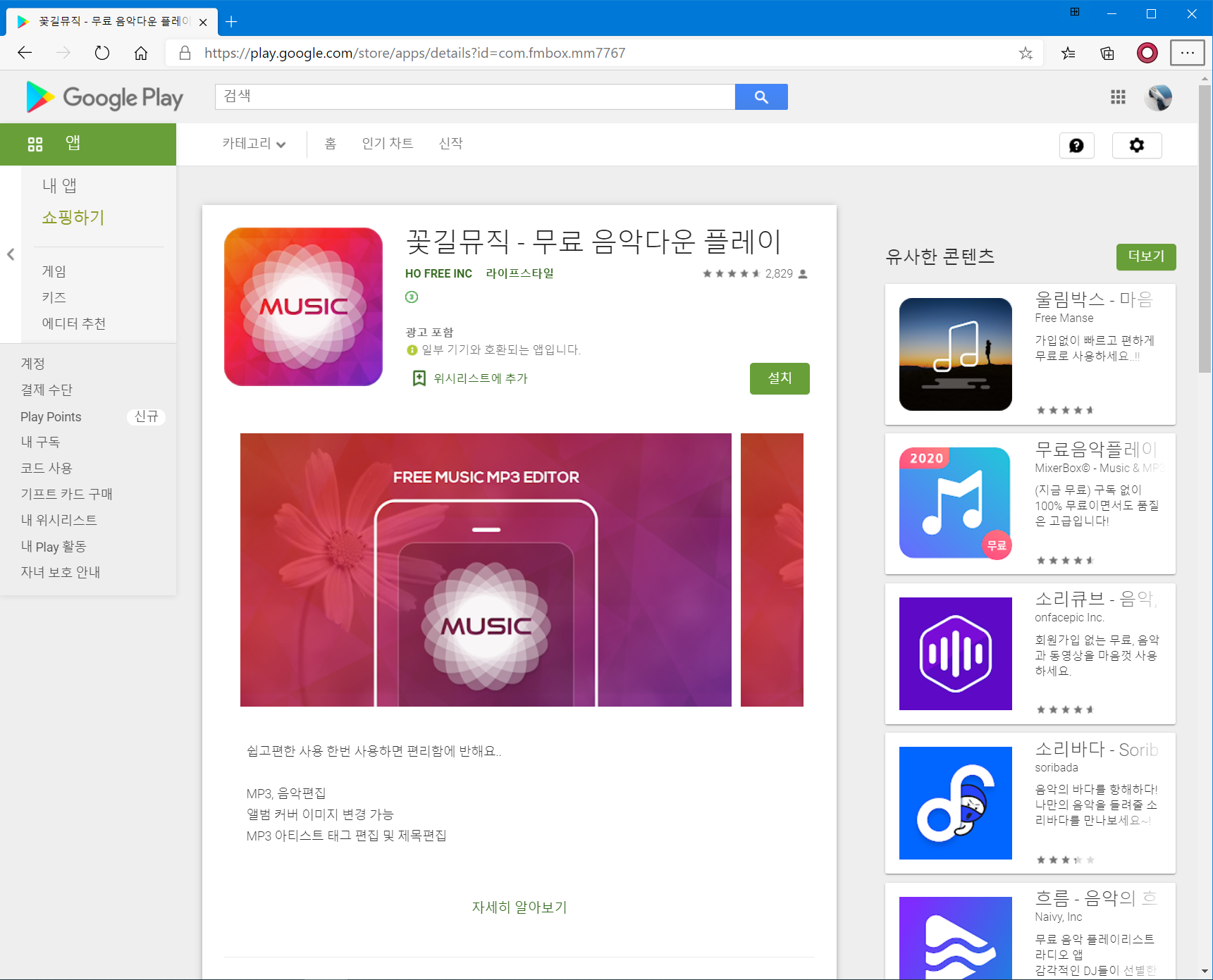1213x980 pixels.
Task: Open the 신작 tab
Action: coord(451,144)
